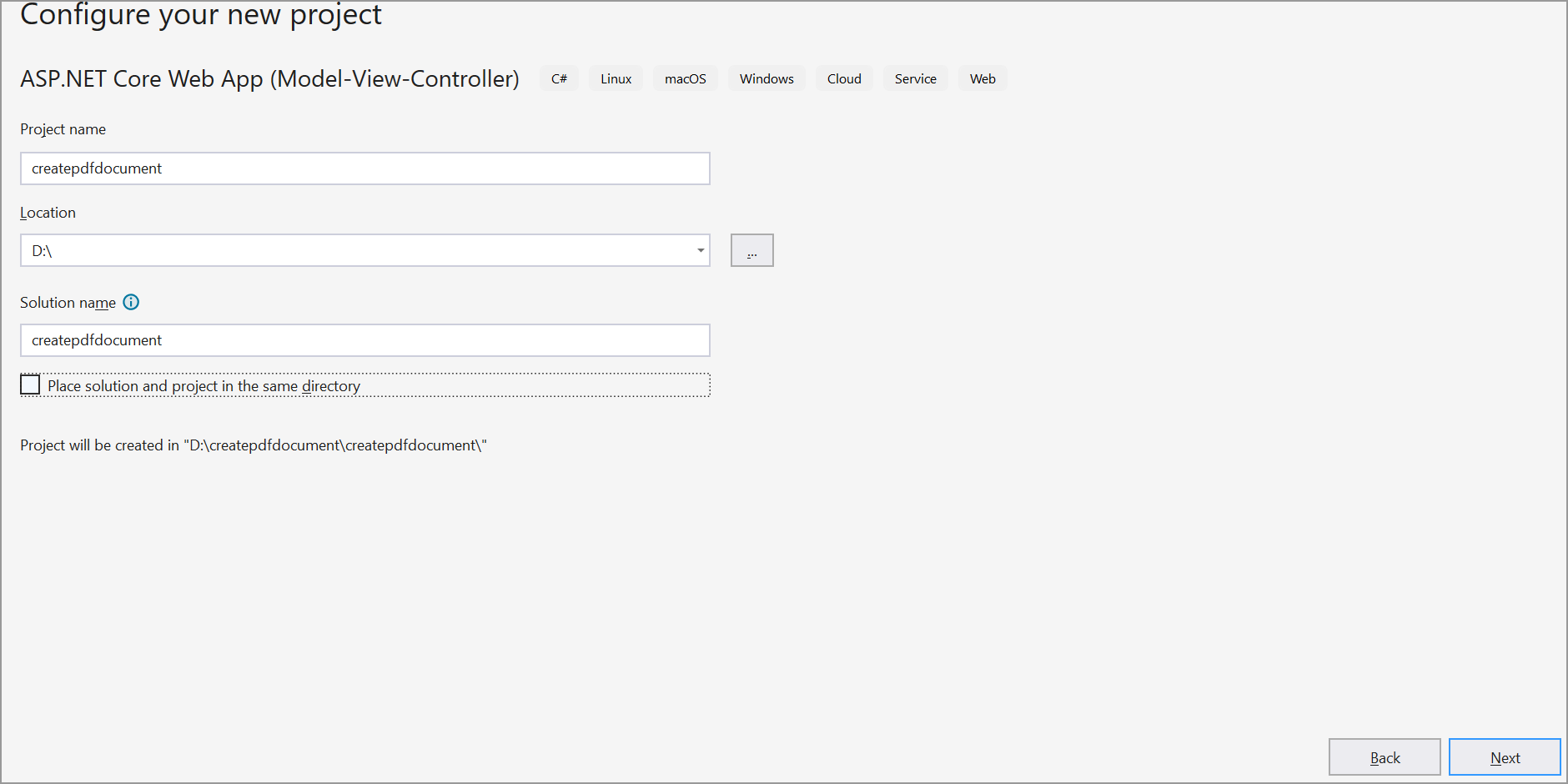
Task: Select the macOS platform tag
Action: 685,78
